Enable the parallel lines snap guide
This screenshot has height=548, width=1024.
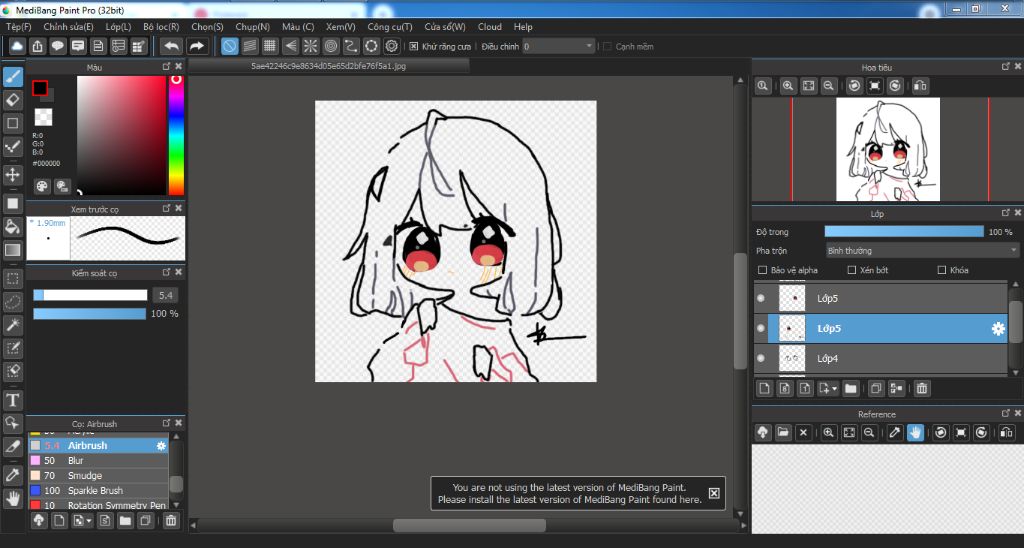point(249,46)
